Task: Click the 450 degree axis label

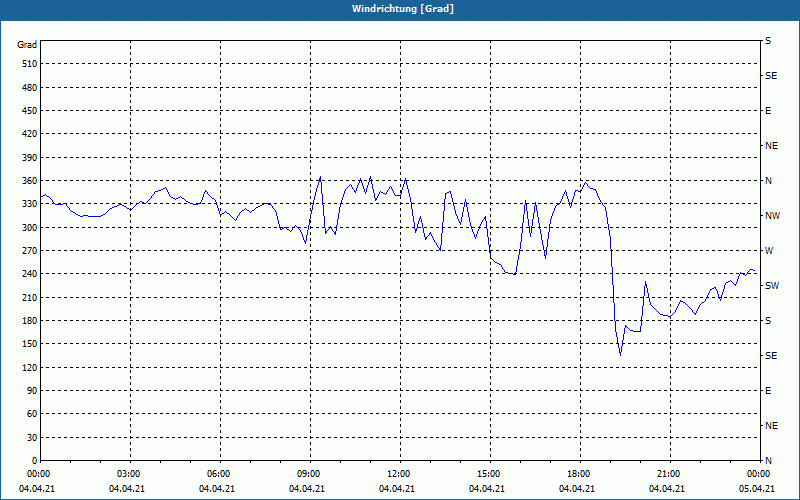Action: tap(30, 111)
